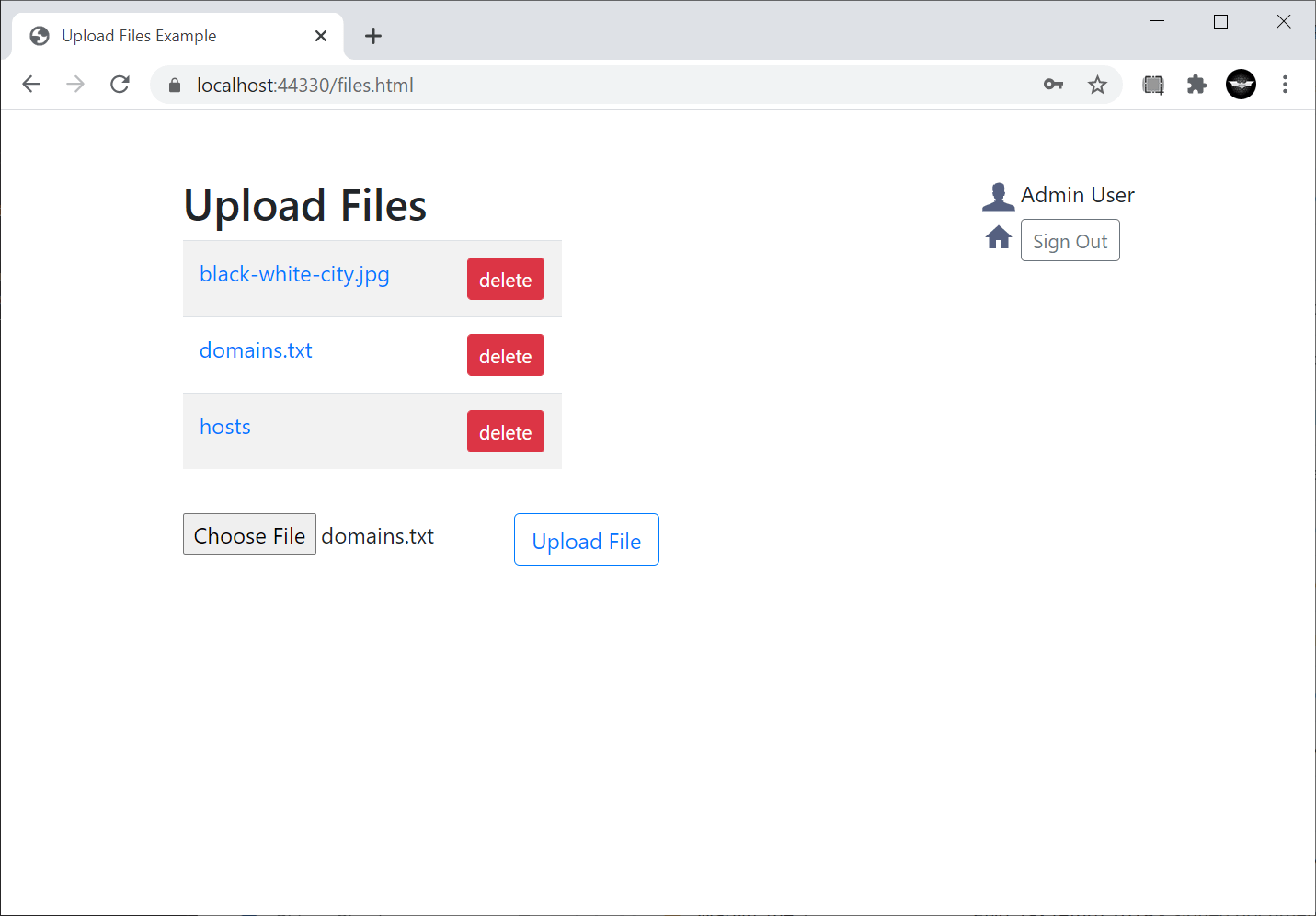Open the browser extensions puzzle icon

pyautogui.click(x=1196, y=84)
